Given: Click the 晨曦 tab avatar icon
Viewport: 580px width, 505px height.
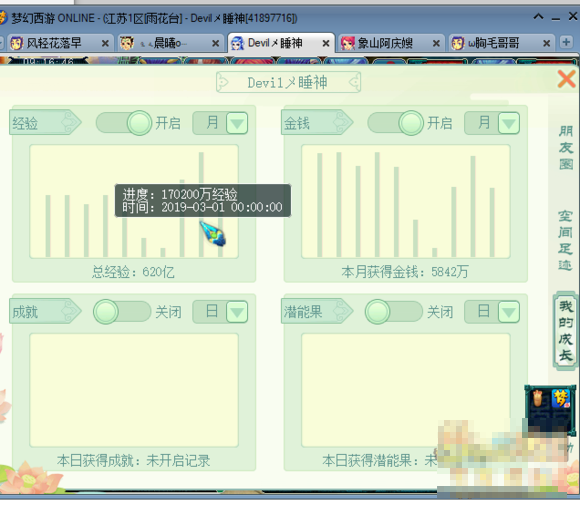Looking at the screenshot, I should [127, 43].
